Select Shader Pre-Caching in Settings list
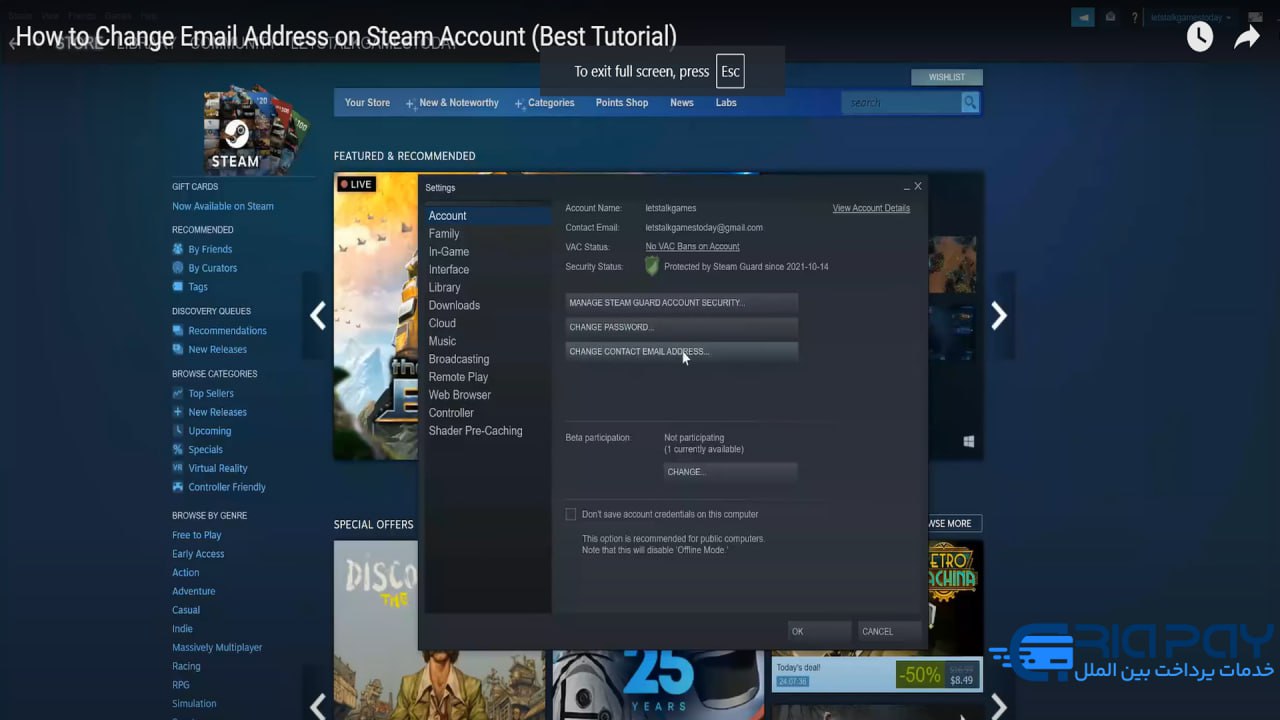The width and height of the screenshot is (1280, 720). tap(488, 432)
